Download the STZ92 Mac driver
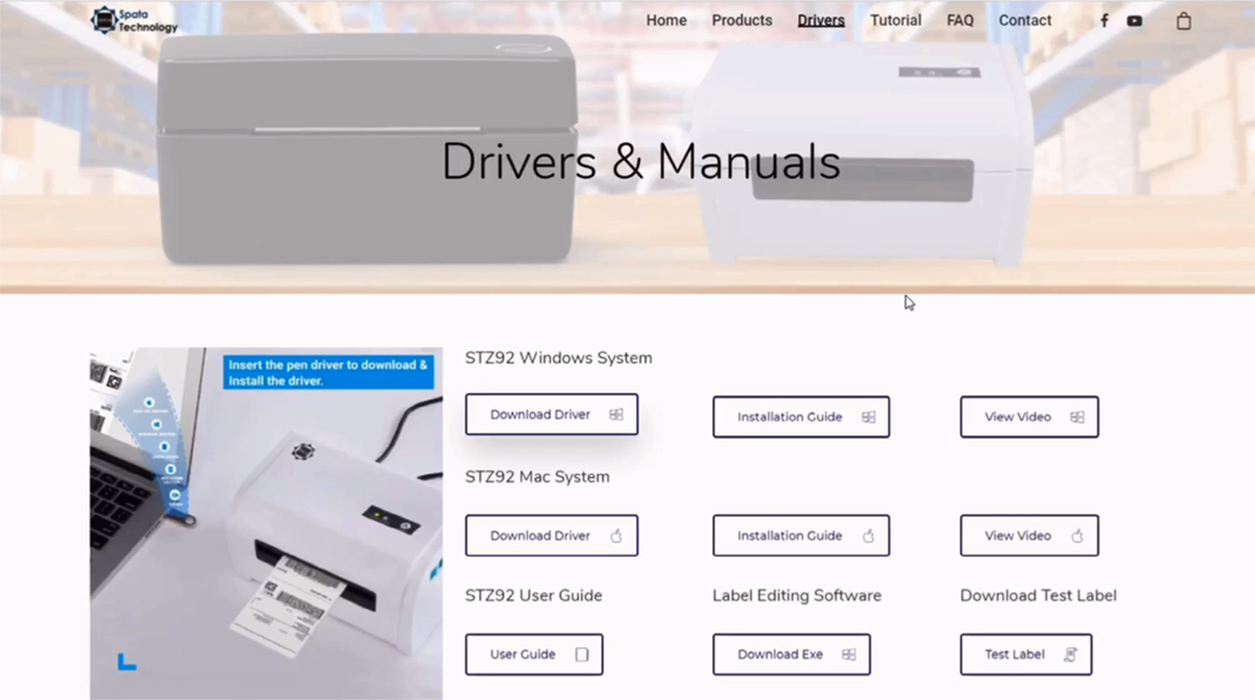The image size is (1255, 700). coord(551,536)
